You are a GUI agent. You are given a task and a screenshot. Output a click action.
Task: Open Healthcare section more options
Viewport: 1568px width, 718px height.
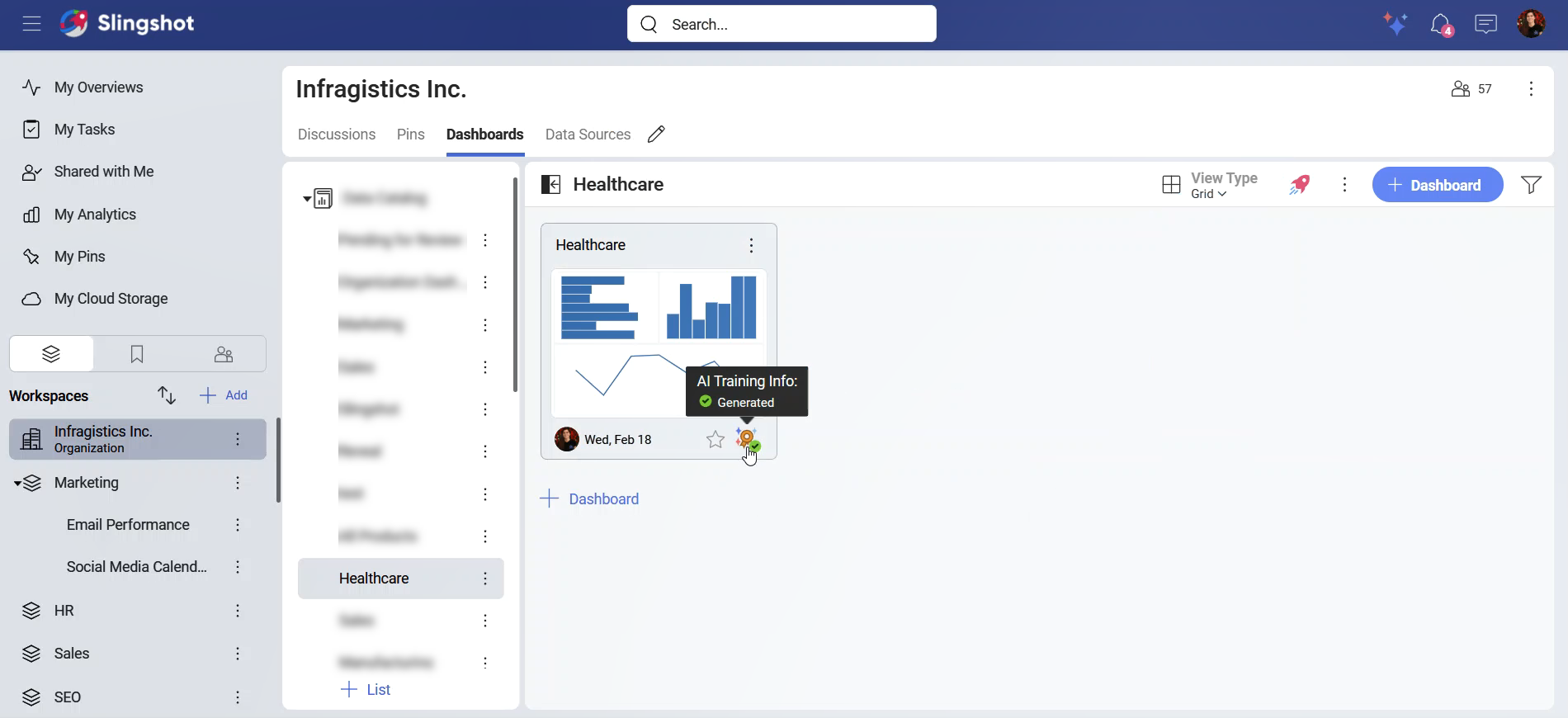pos(1344,185)
